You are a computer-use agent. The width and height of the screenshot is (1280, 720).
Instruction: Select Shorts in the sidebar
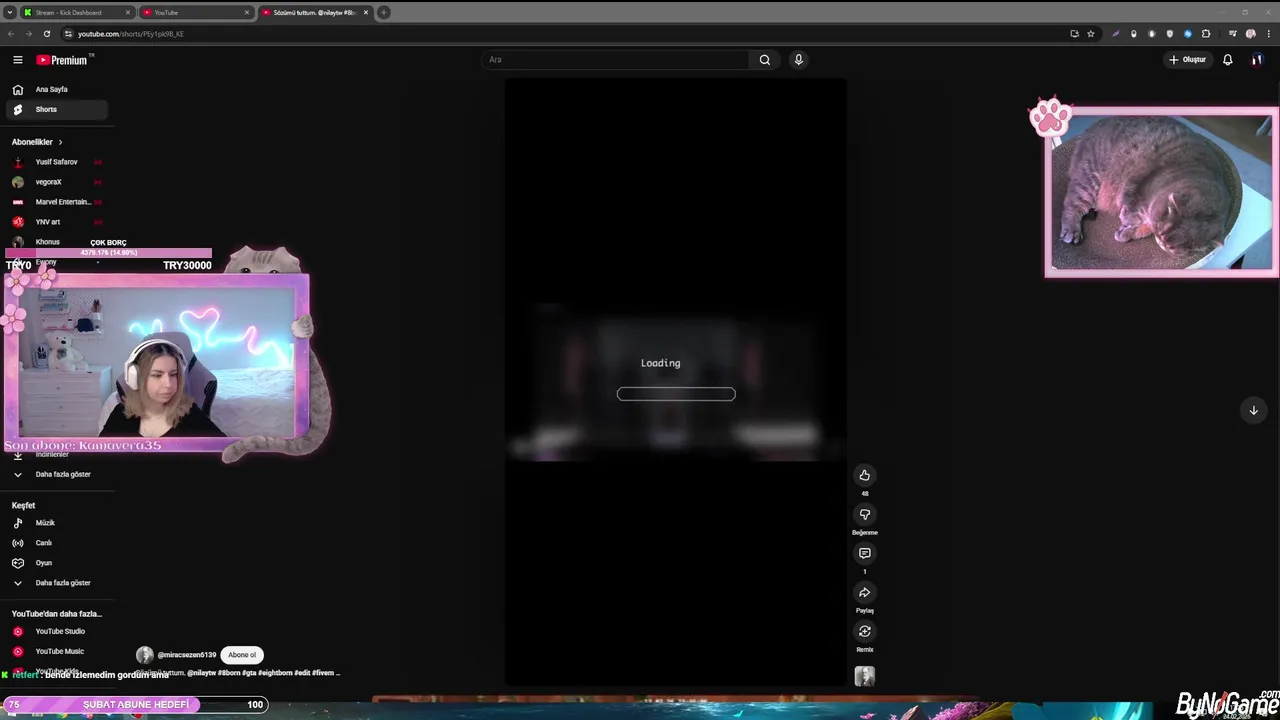[x=57, y=110]
